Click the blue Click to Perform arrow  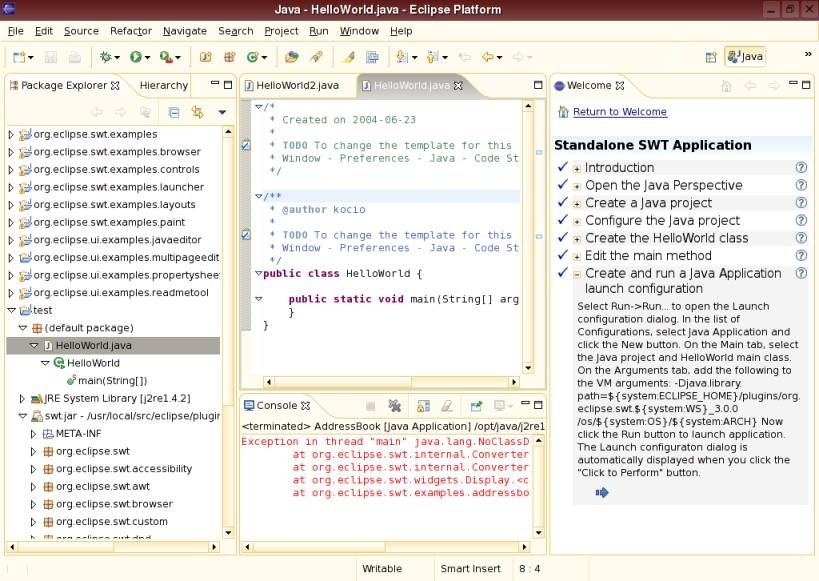[602, 493]
